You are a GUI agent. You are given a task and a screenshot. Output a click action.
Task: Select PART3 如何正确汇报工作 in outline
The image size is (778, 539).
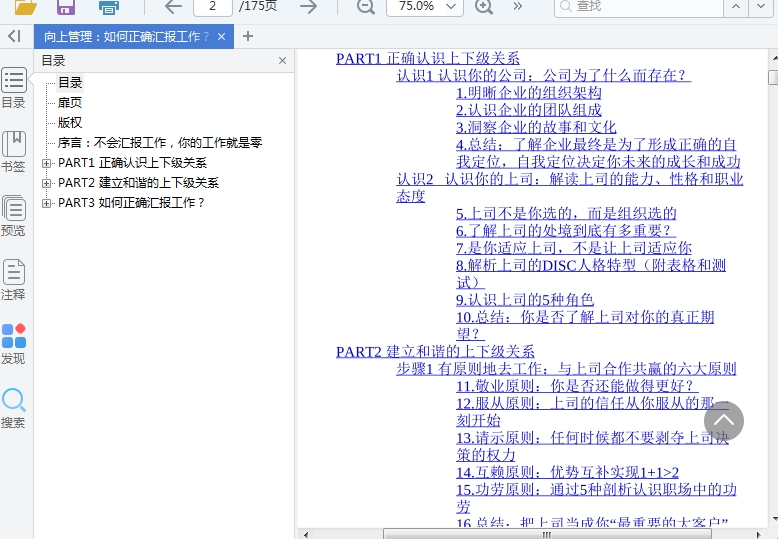pyautogui.click(x=131, y=202)
